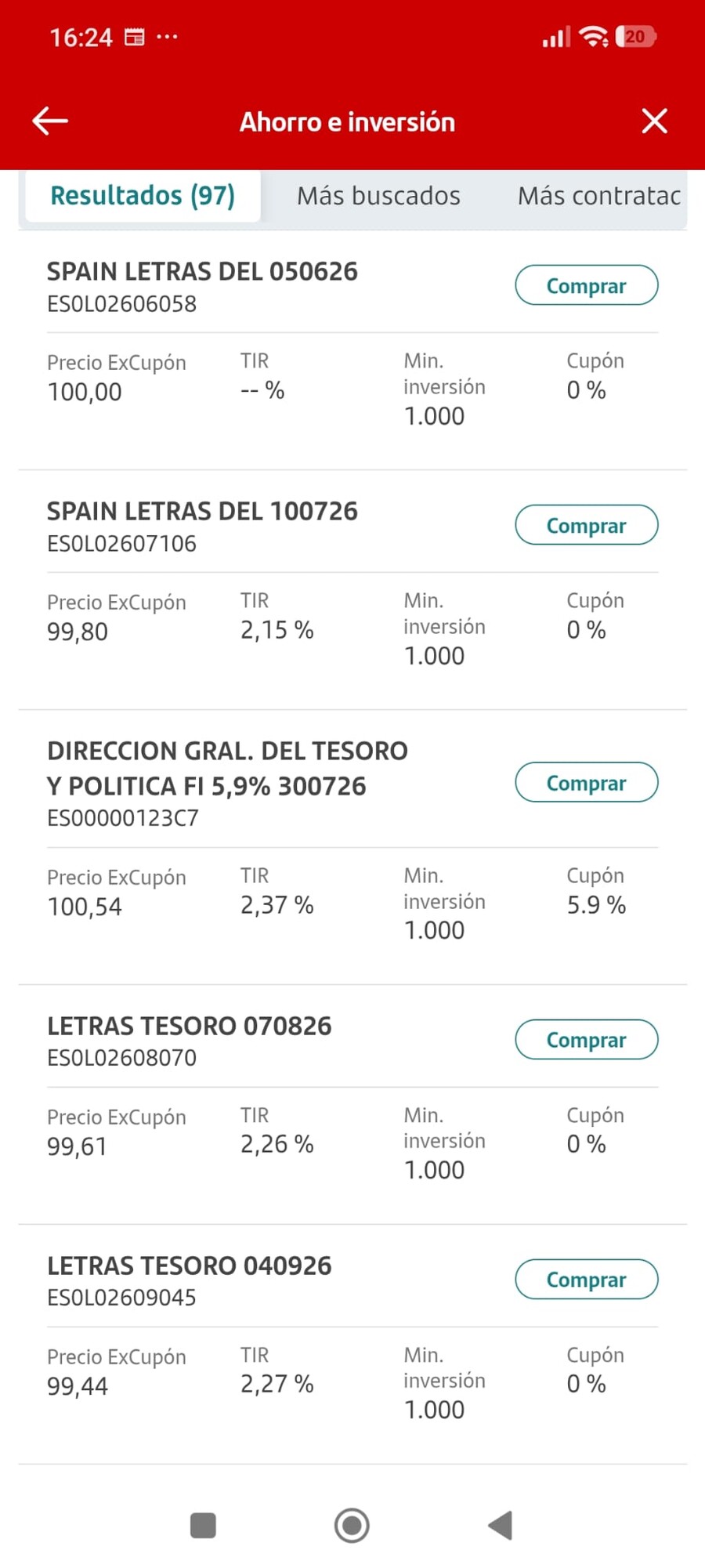The width and height of the screenshot is (705, 1568).
Task: Buy LETRAS TESORO 070826
Action: (586, 1039)
